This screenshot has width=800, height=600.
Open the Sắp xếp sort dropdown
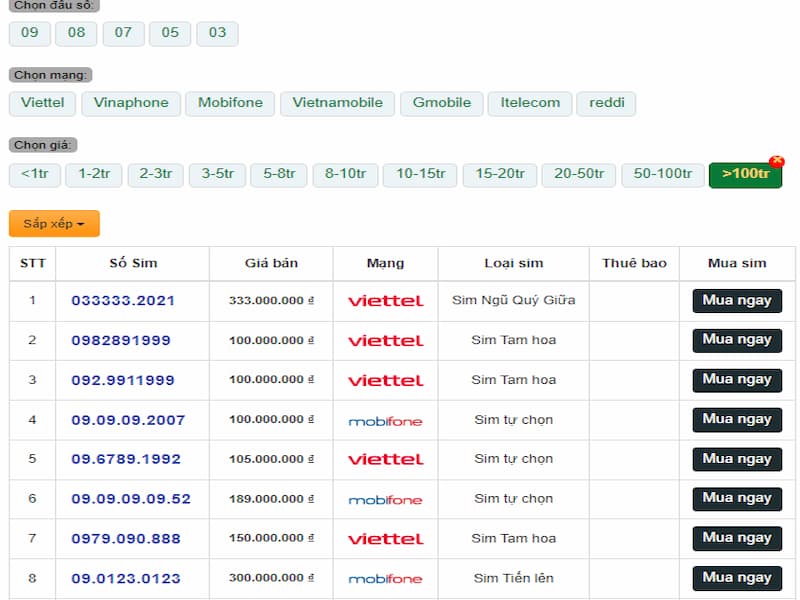click(x=54, y=223)
